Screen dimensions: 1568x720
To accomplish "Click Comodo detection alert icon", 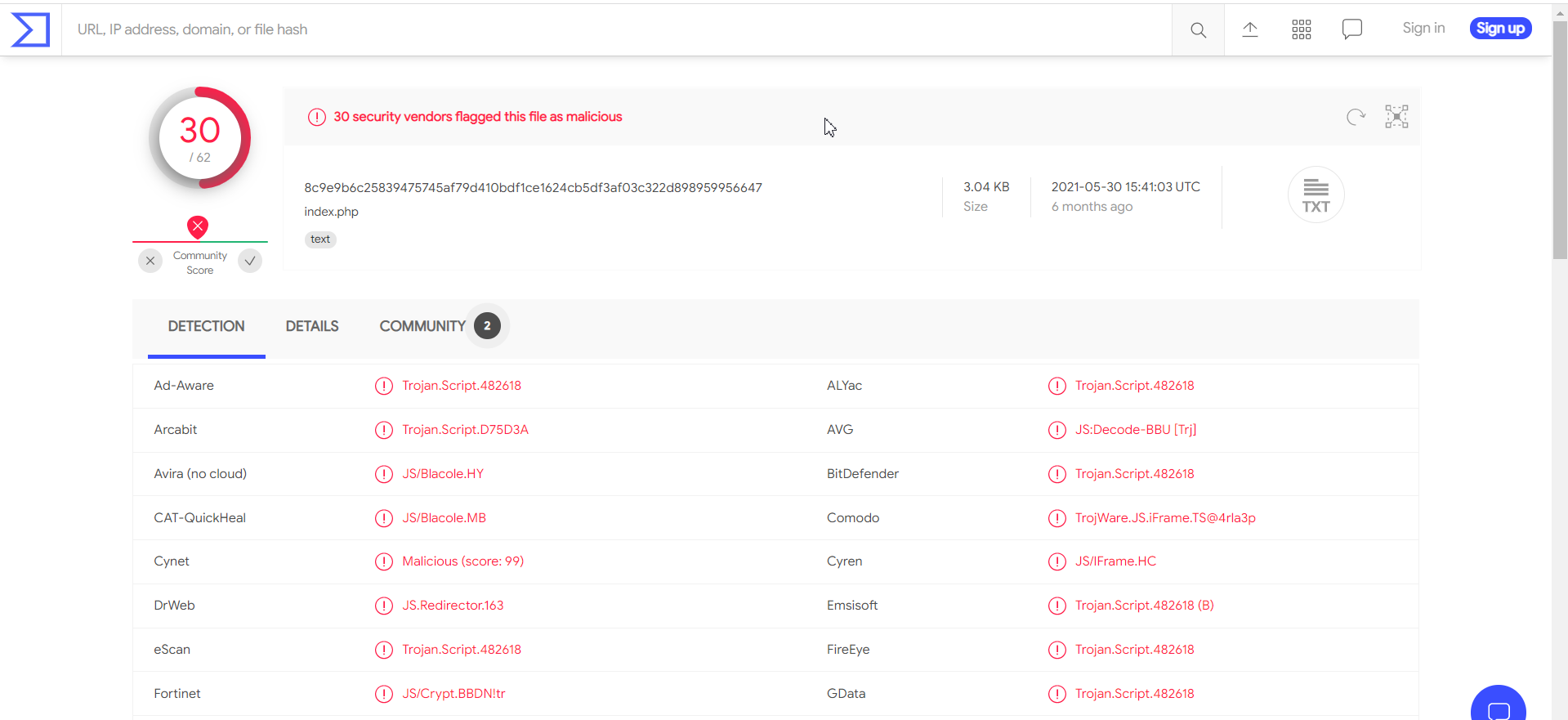I will pos(1057,518).
